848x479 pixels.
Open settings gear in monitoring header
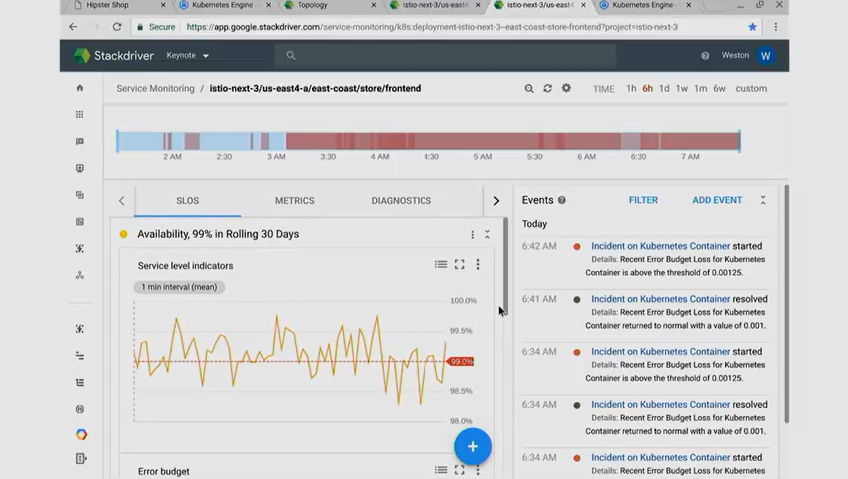pyautogui.click(x=566, y=89)
